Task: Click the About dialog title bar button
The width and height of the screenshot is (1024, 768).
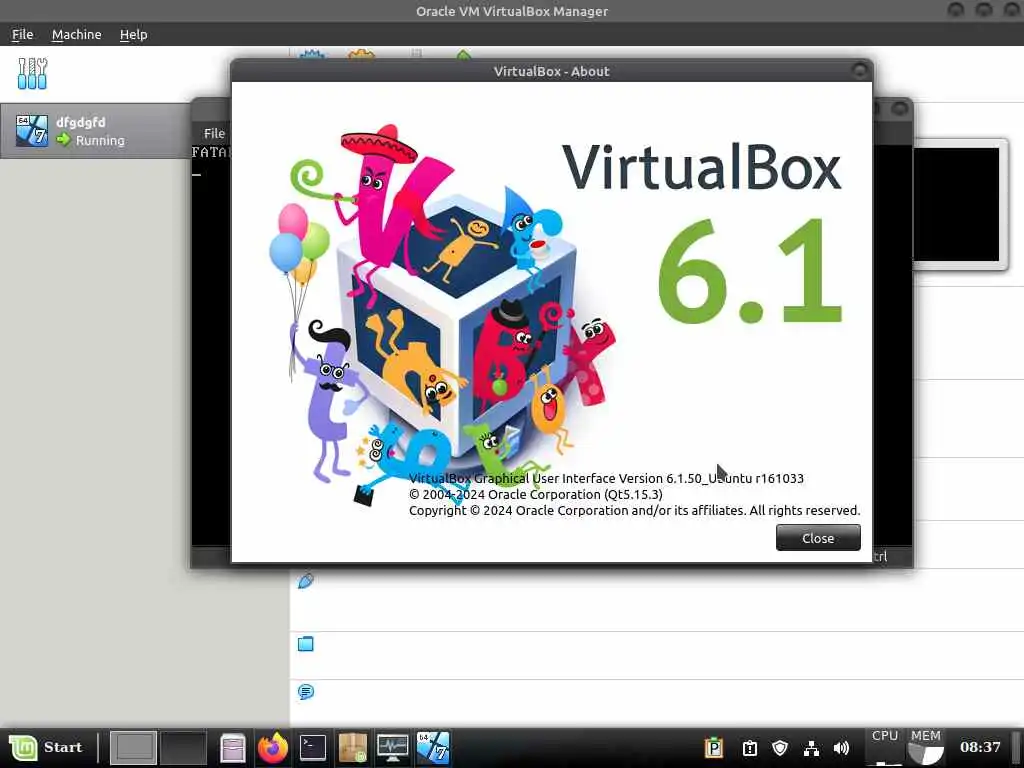Action: pos(860,70)
